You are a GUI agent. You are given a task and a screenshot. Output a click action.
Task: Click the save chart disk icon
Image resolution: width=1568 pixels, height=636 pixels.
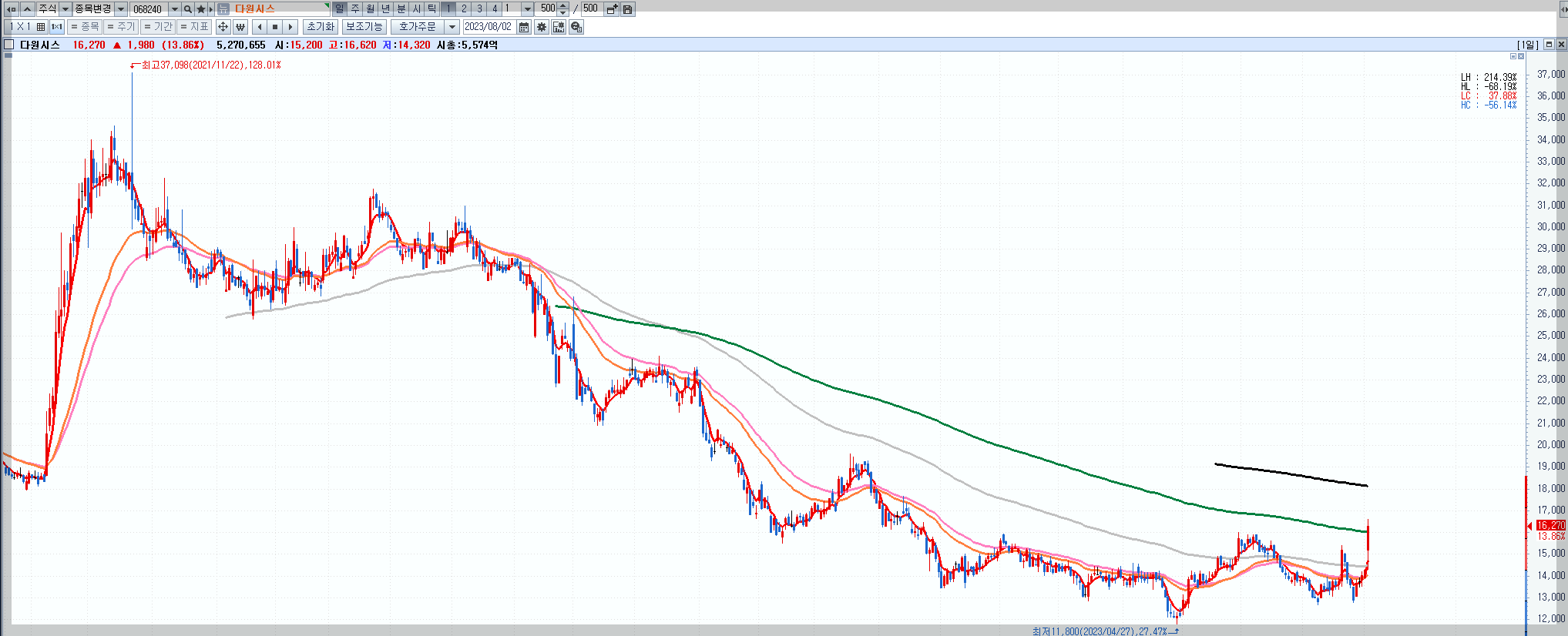tap(627, 8)
